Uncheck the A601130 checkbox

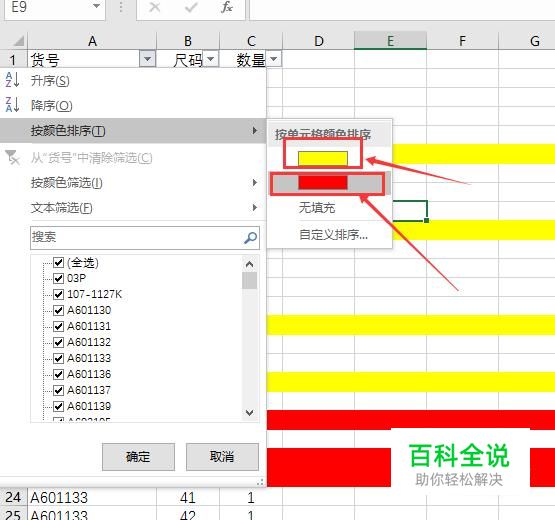pyautogui.click(x=58, y=310)
